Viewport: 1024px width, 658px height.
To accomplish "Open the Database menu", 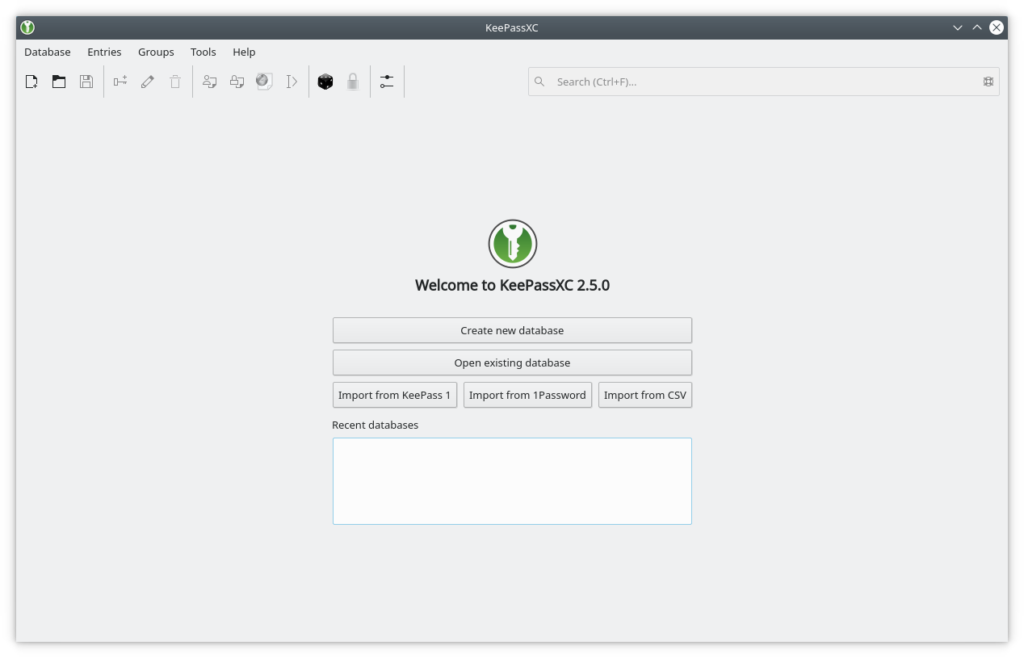I will pos(48,52).
